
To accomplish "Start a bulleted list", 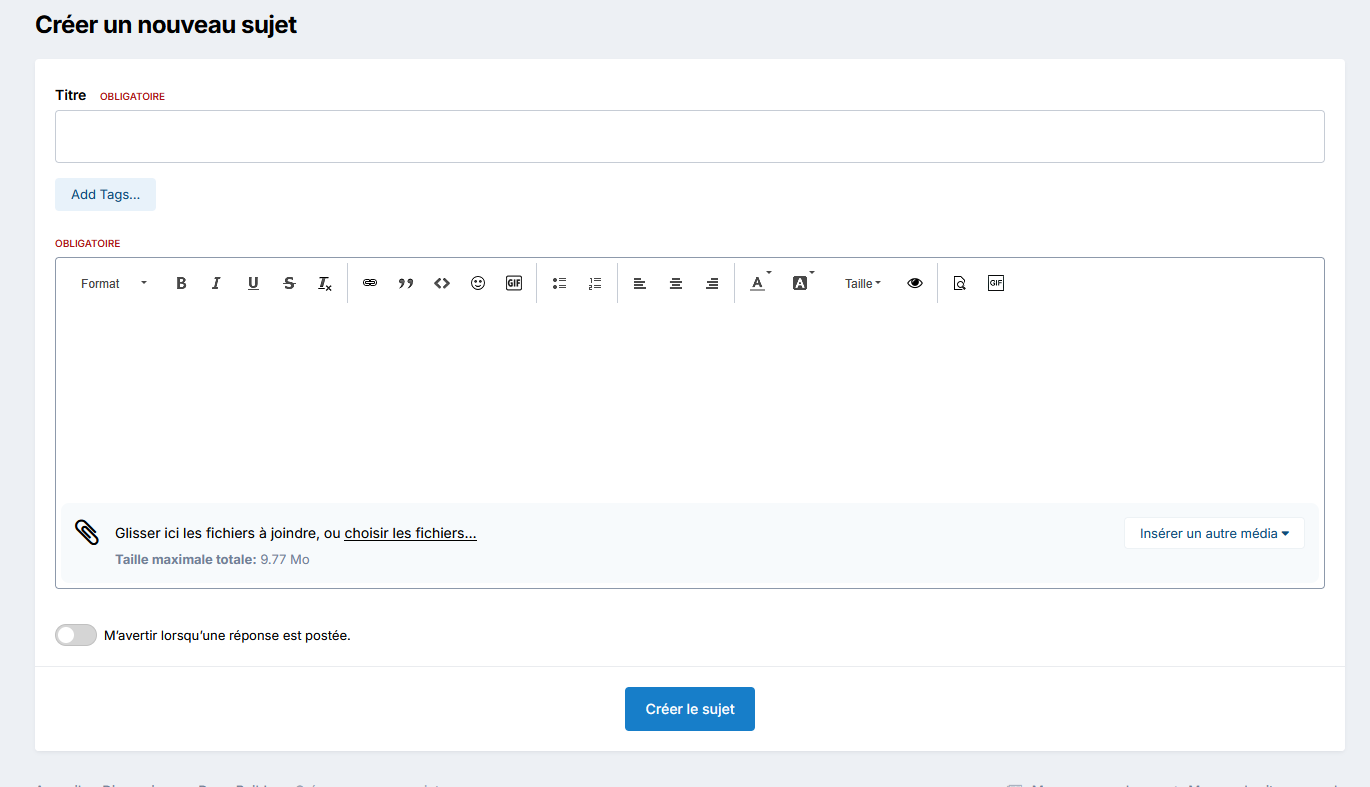I will (560, 284).
